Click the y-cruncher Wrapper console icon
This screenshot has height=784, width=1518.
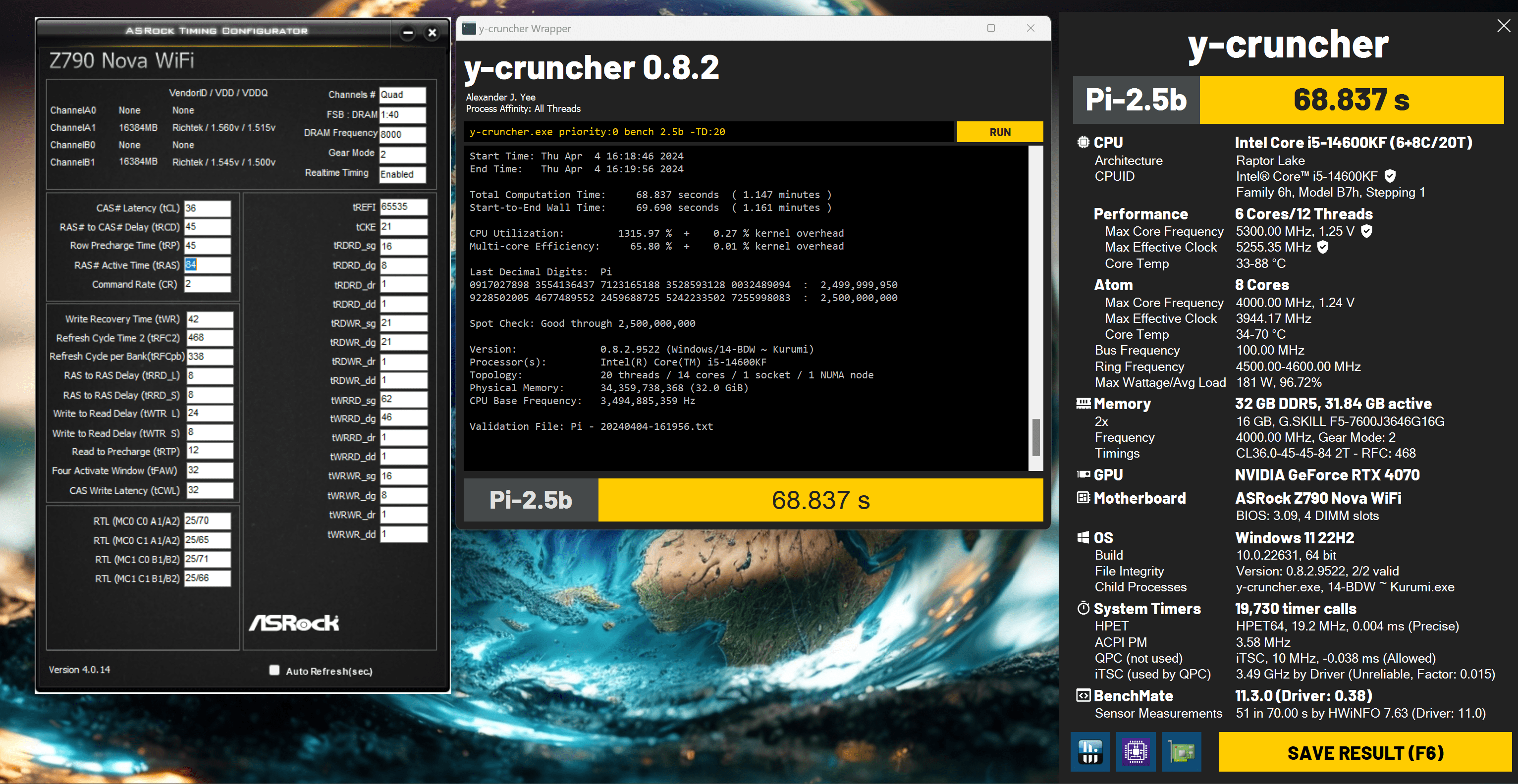point(469,28)
